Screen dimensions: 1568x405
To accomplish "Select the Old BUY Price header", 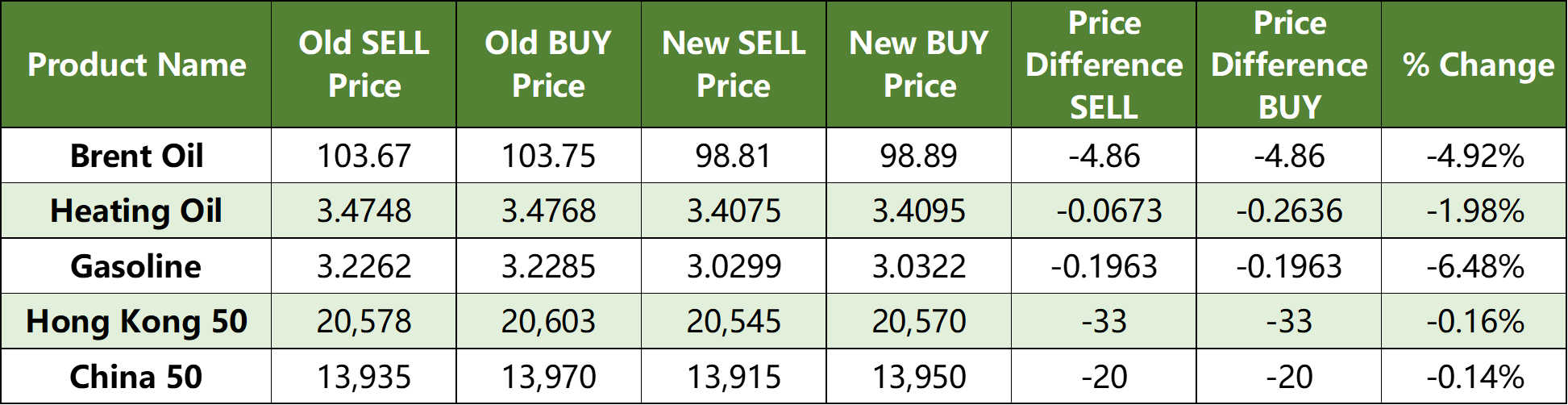I will [548, 65].
